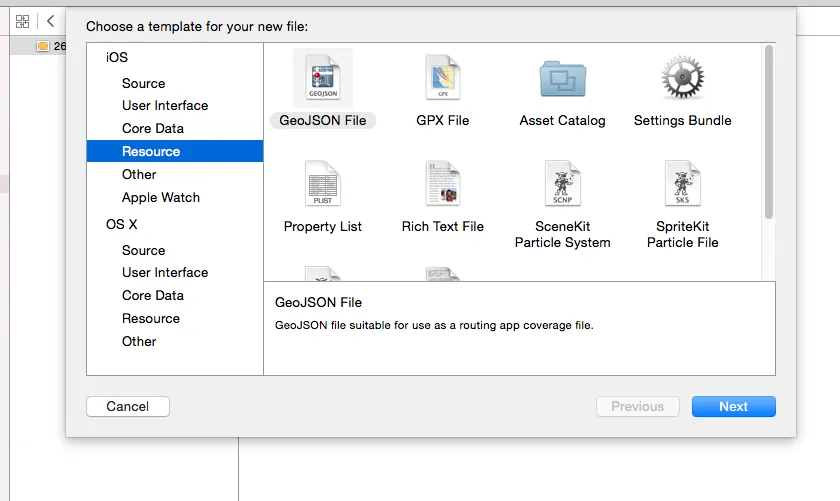This screenshot has height=501, width=840.
Task: Pick the SpriteKit Particle File icon
Action: pos(682,183)
